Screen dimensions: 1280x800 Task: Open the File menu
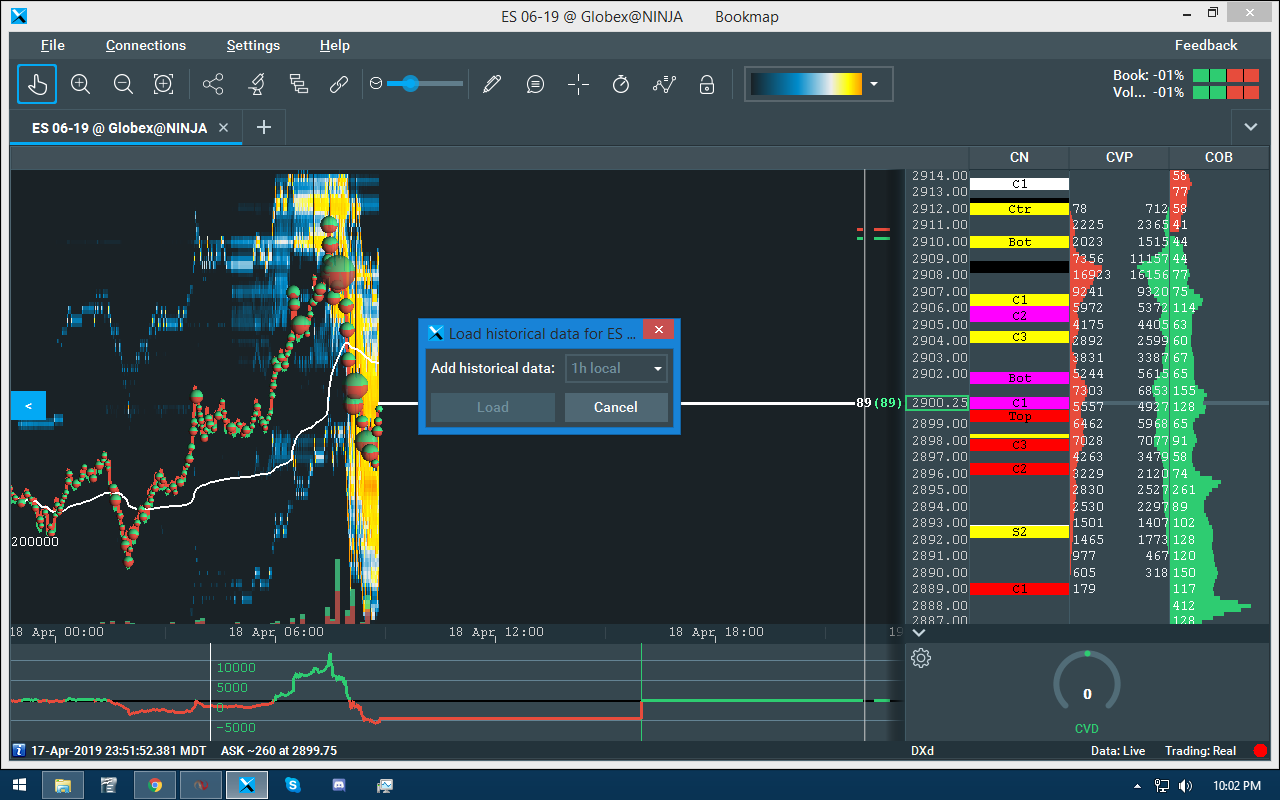coord(53,45)
